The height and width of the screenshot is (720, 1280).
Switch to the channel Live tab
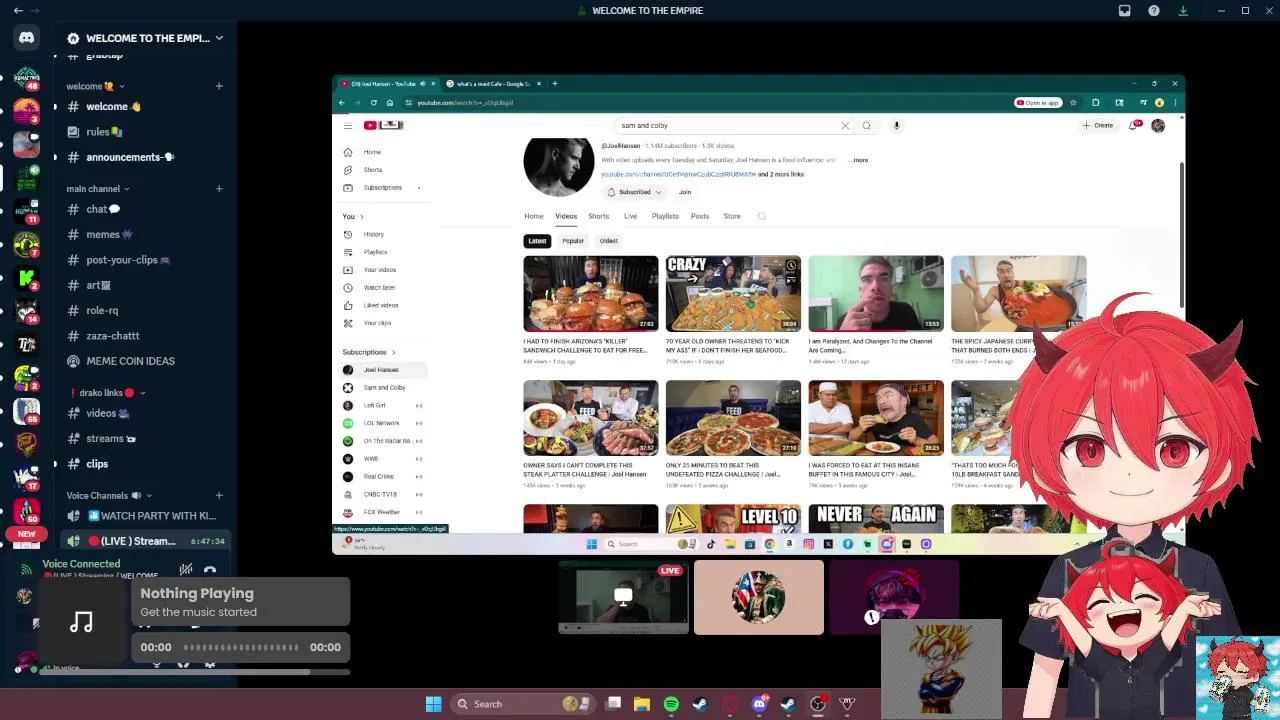[x=630, y=216]
